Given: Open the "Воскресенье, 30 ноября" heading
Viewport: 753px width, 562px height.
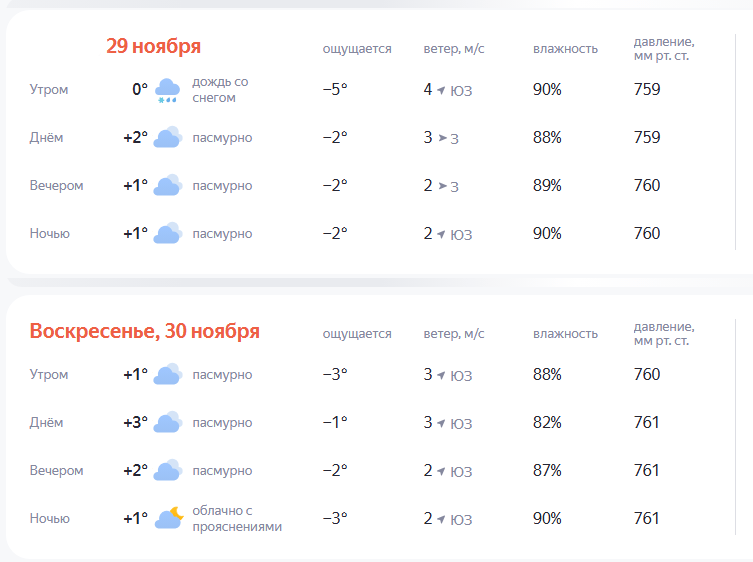Looking at the screenshot, I should pyautogui.click(x=145, y=331).
